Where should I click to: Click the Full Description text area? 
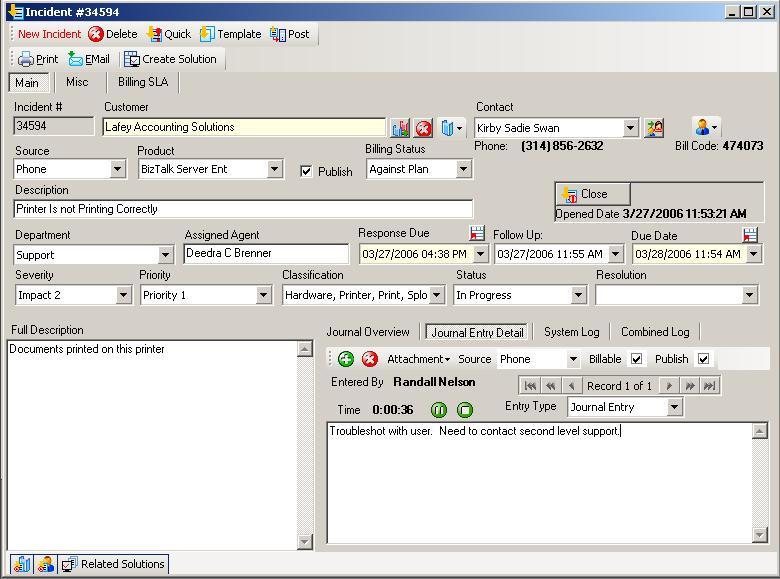(x=152, y=445)
